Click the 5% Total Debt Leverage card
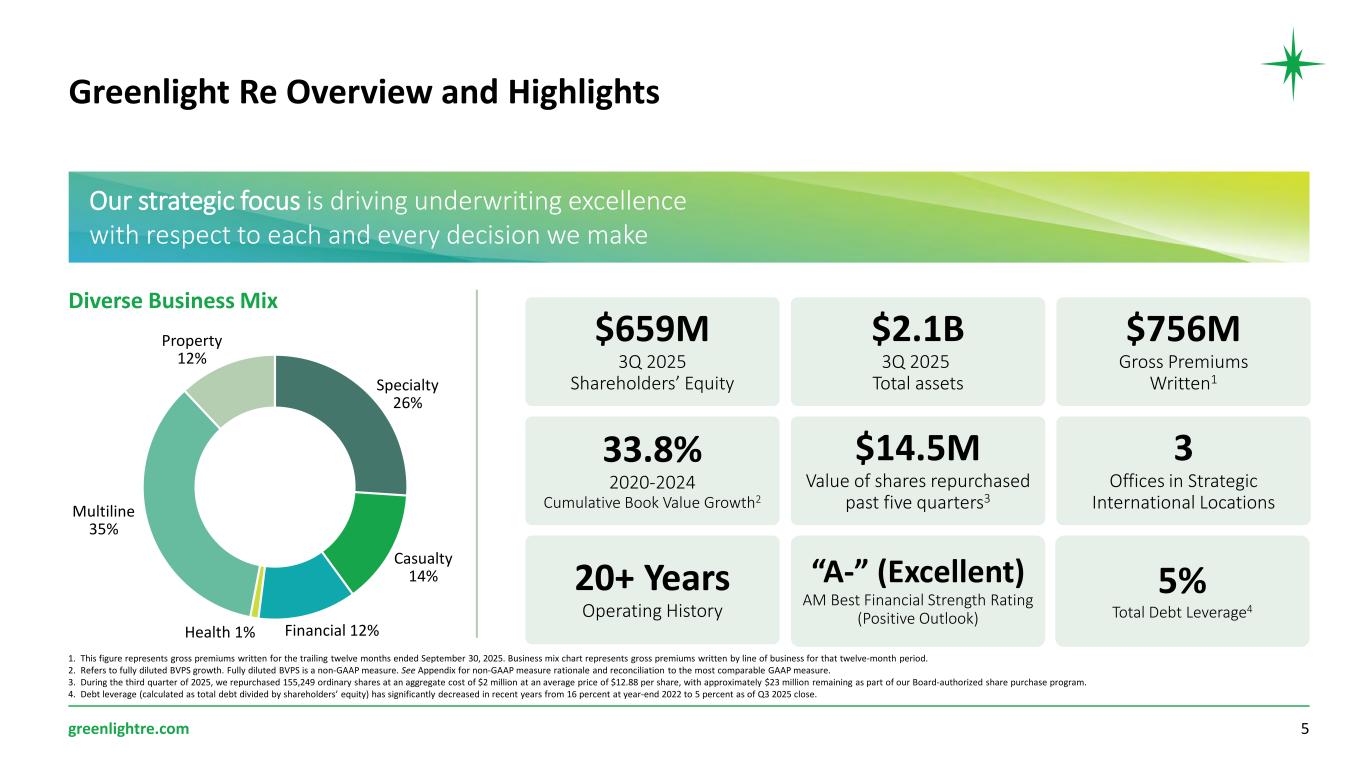 coord(1182,590)
